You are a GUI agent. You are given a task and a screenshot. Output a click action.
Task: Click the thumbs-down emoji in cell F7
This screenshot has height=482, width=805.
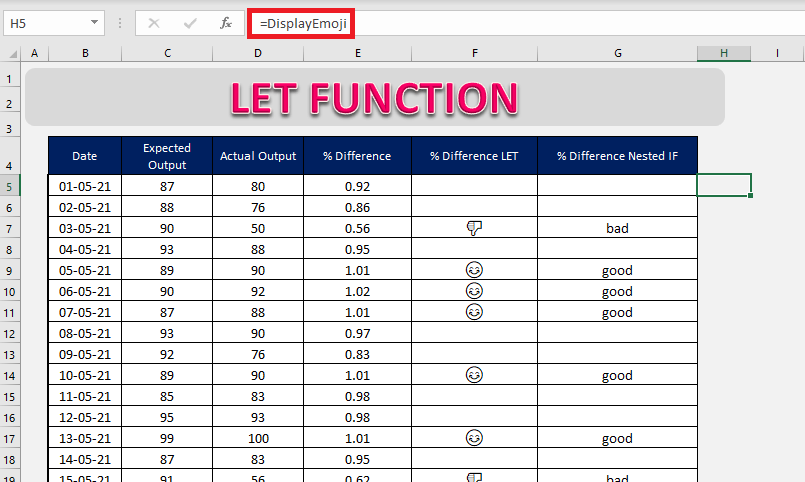pyautogui.click(x=474, y=228)
